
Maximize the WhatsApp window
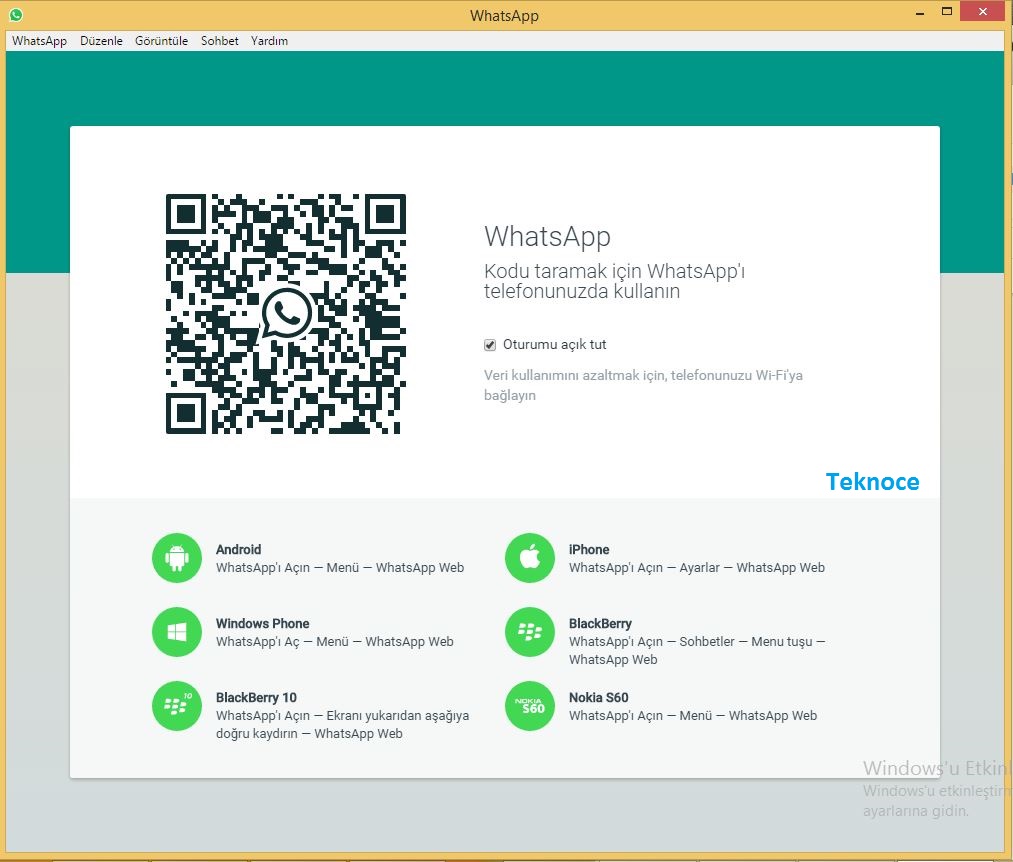click(947, 12)
